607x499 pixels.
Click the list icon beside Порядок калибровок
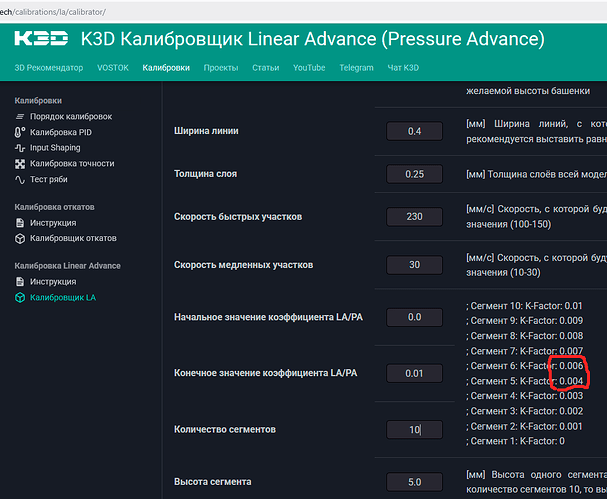pyautogui.click(x=20, y=117)
